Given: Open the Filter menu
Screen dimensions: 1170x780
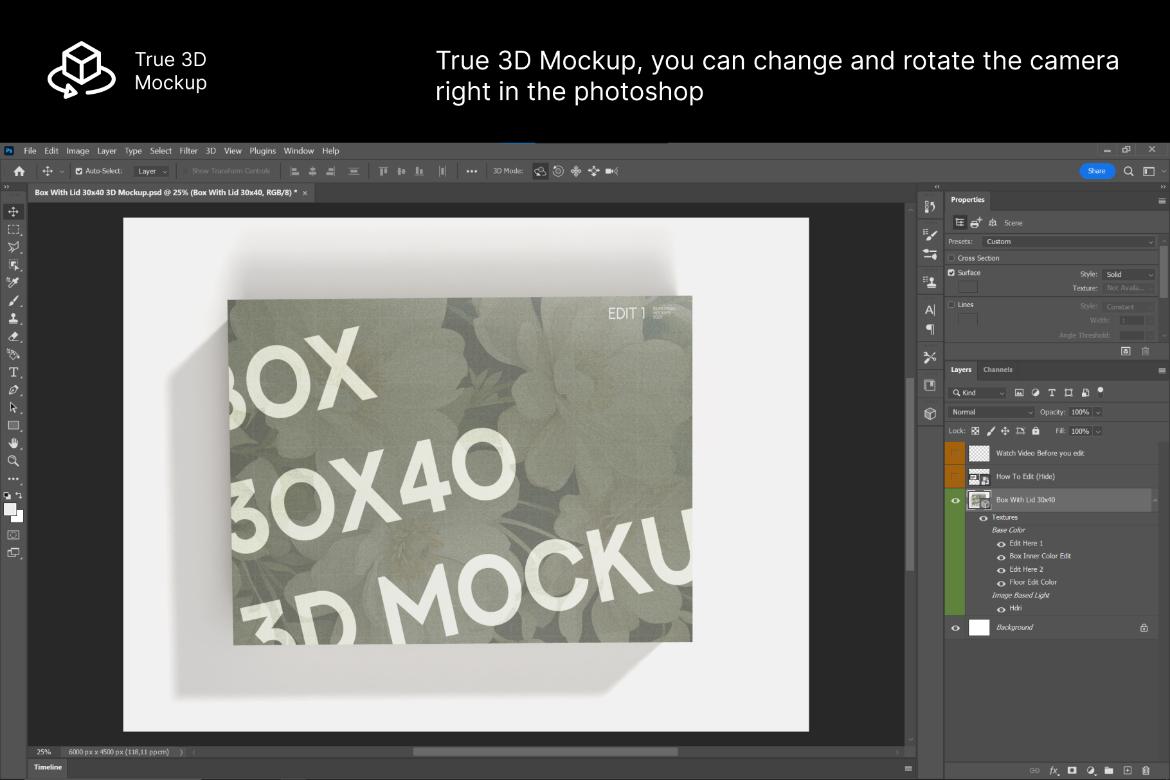Looking at the screenshot, I should tap(188, 151).
